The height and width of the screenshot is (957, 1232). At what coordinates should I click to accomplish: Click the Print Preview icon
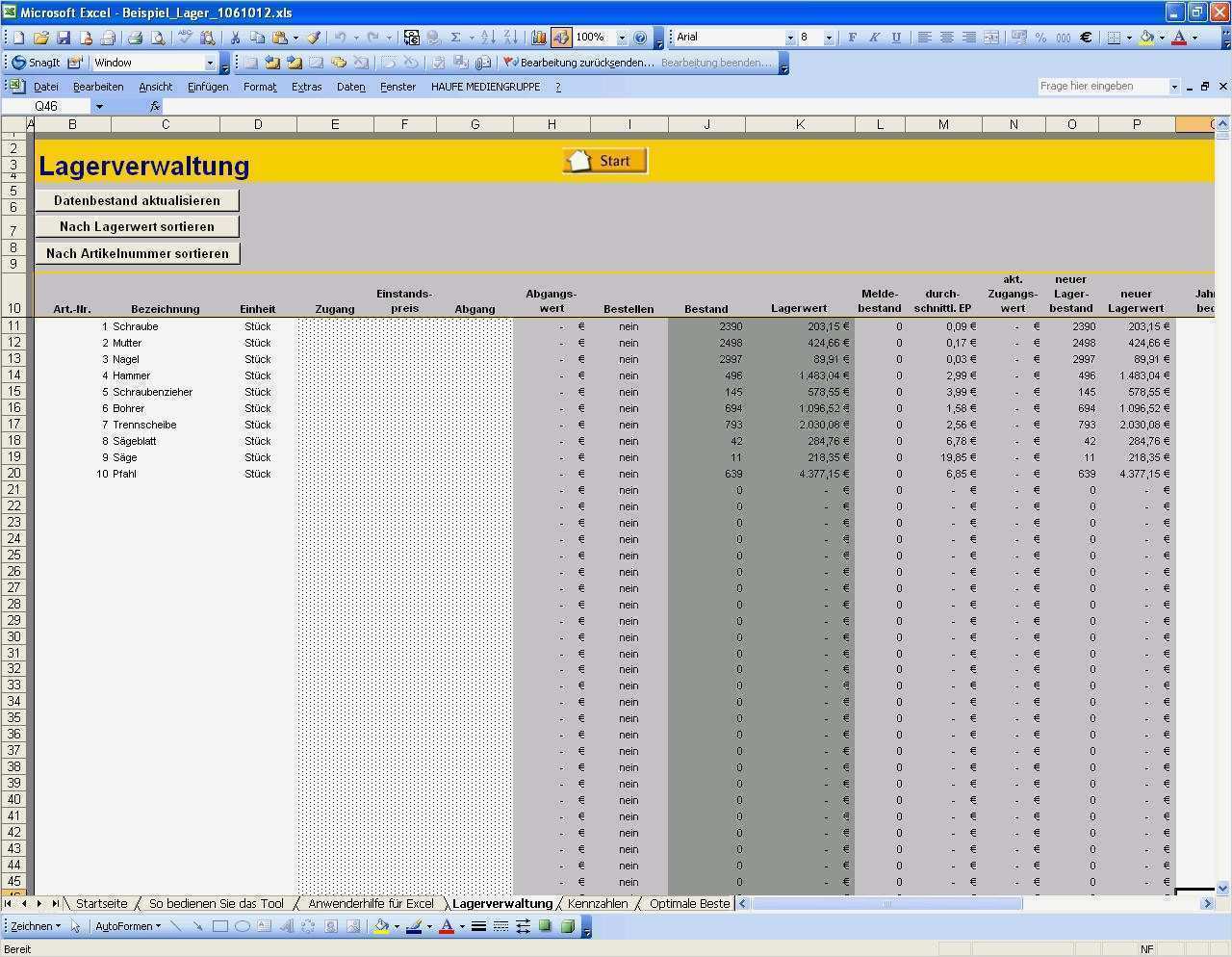[158, 37]
